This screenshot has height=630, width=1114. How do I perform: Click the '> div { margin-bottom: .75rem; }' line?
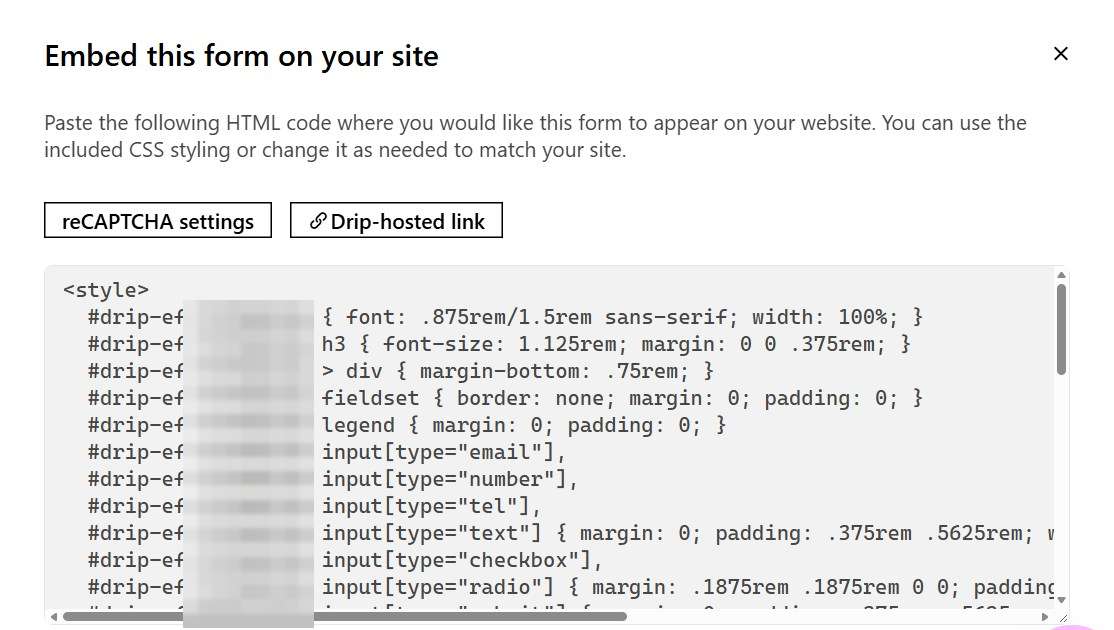tap(401, 371)
